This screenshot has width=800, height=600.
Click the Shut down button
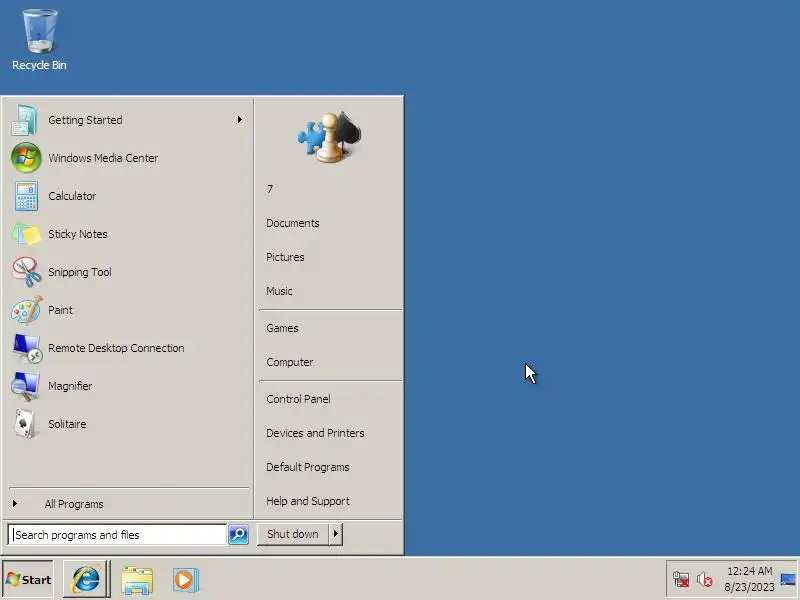pos(293,534)
